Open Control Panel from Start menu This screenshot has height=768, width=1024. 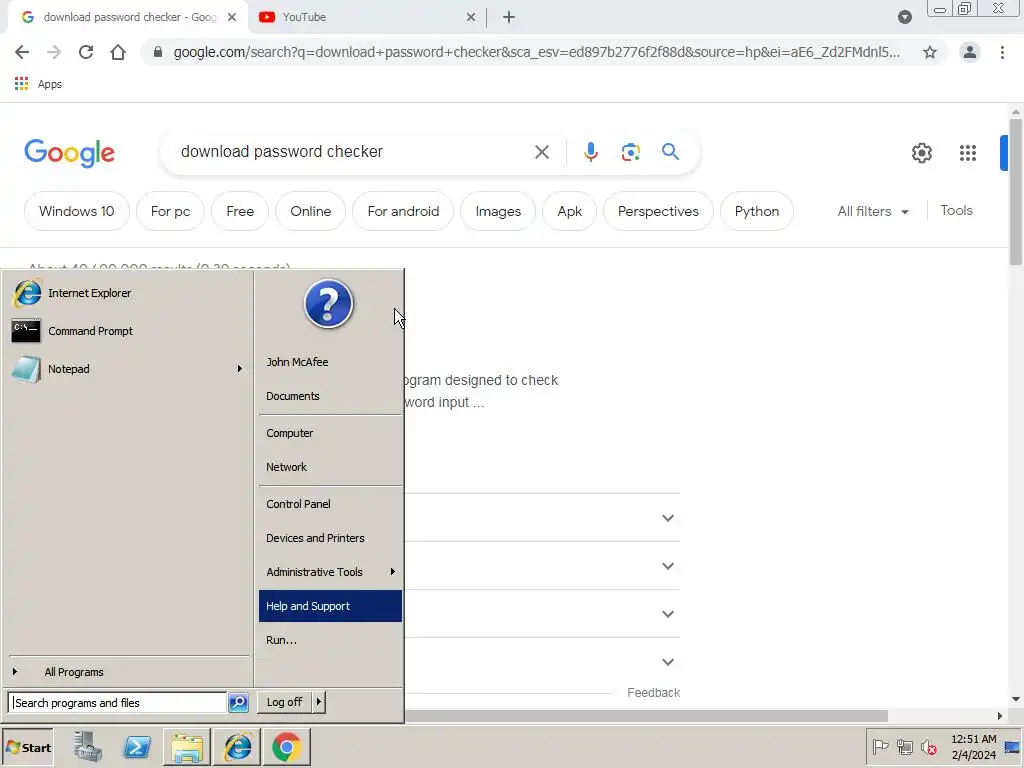[x=330, y=504]
